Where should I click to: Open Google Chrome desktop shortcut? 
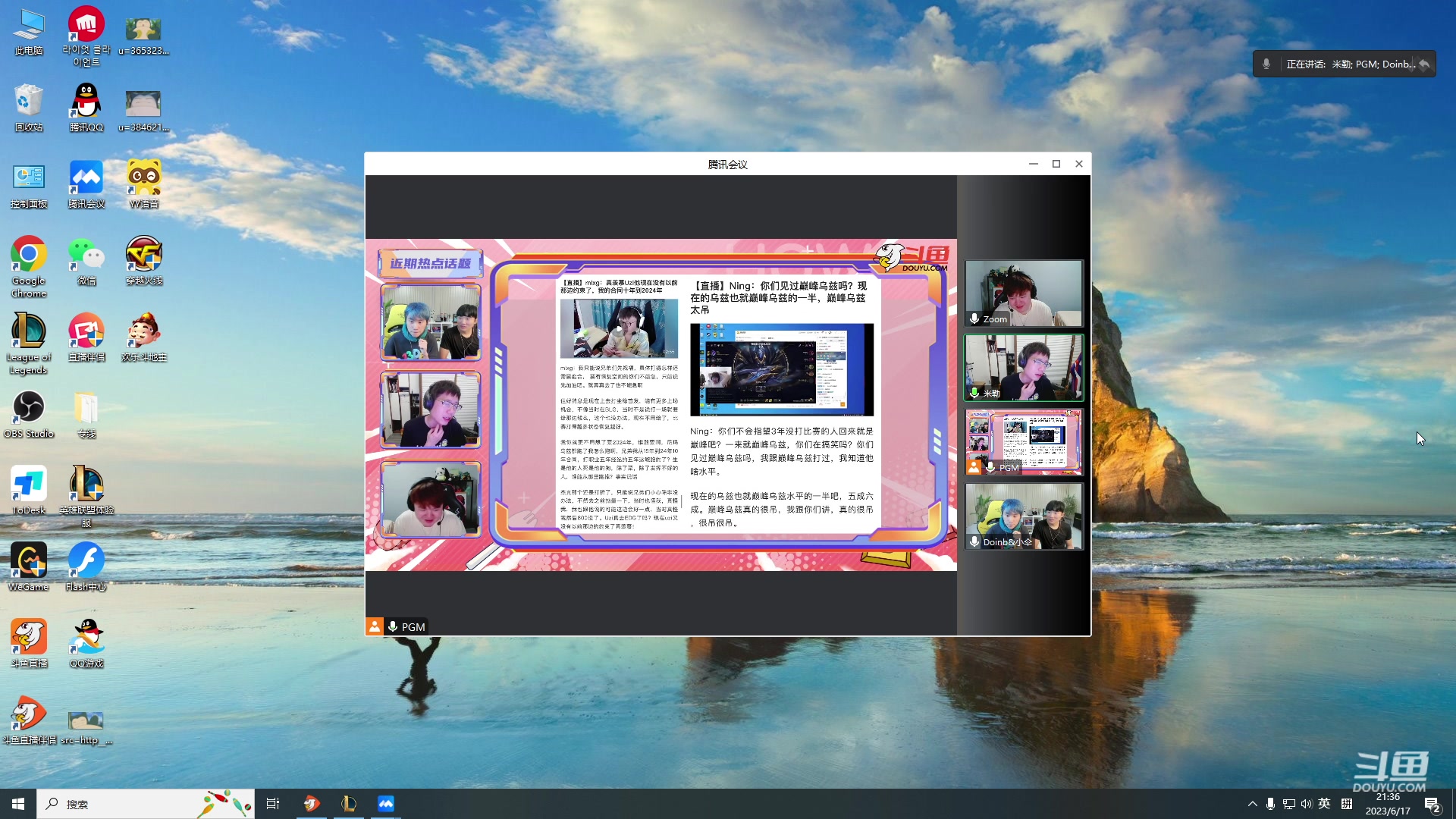pyautogui.click(x=29, y=267)
